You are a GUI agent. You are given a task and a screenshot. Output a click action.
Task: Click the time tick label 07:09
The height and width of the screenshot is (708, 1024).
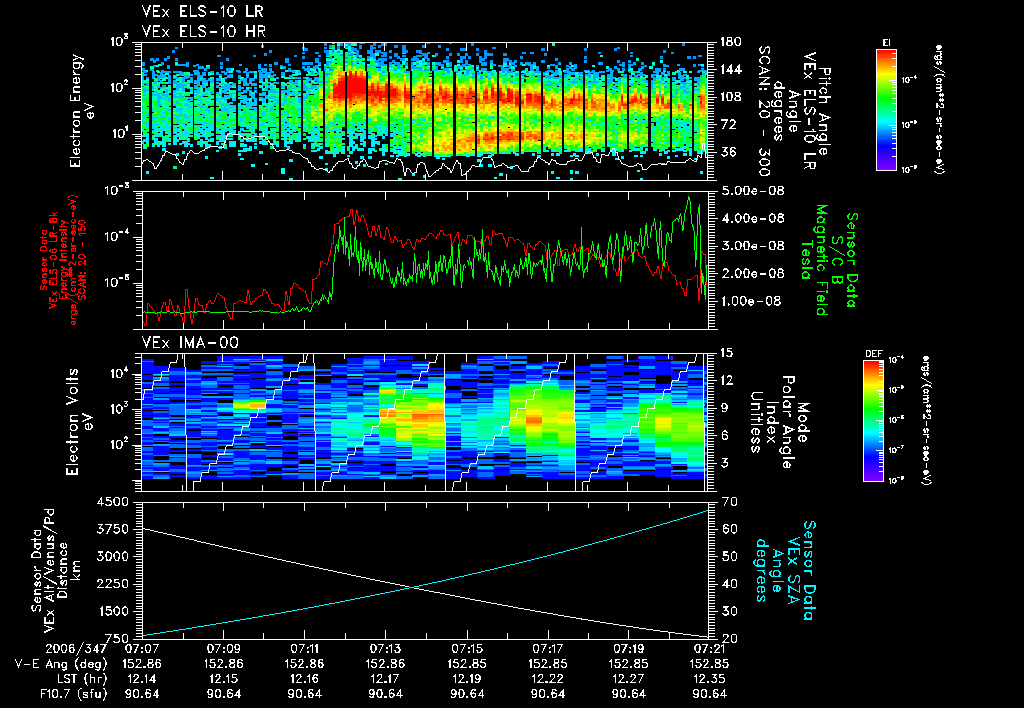pos(223,650)
